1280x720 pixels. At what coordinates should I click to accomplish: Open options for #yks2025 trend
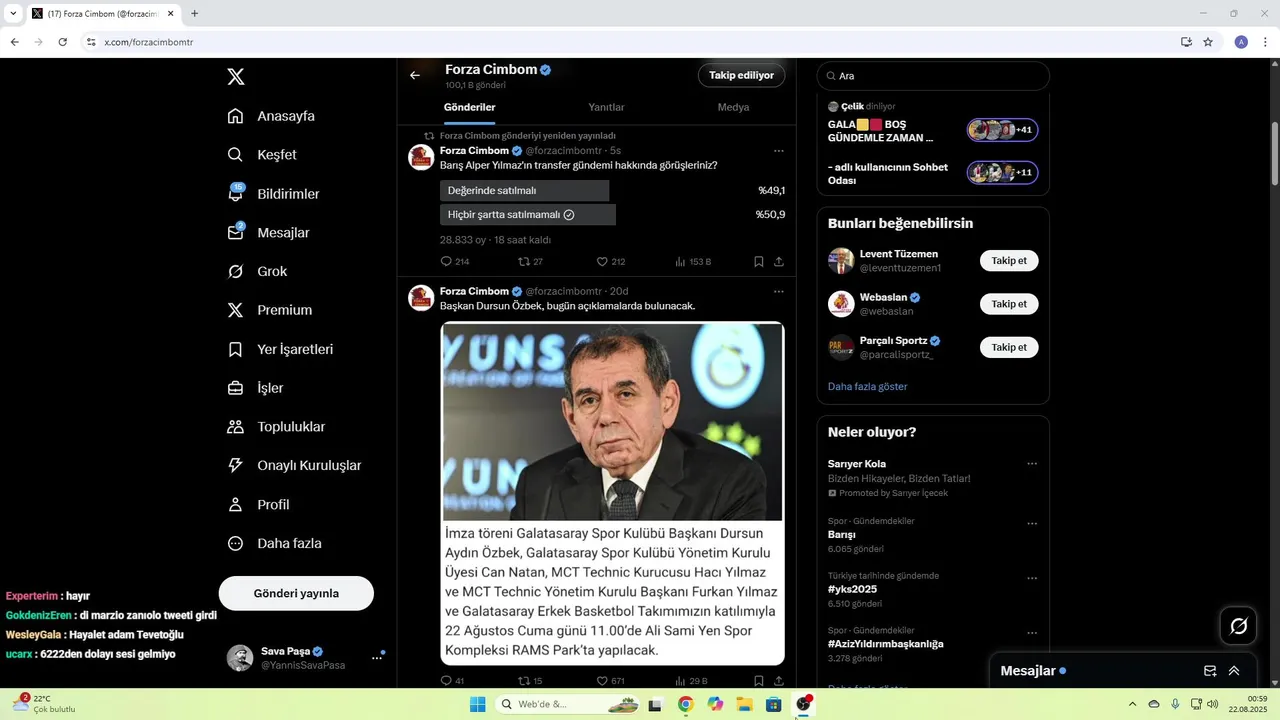click(1032, 579)
